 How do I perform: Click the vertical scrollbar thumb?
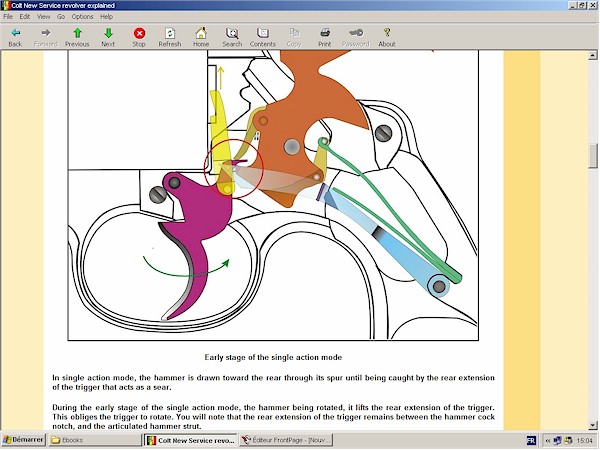pos(592,156)
